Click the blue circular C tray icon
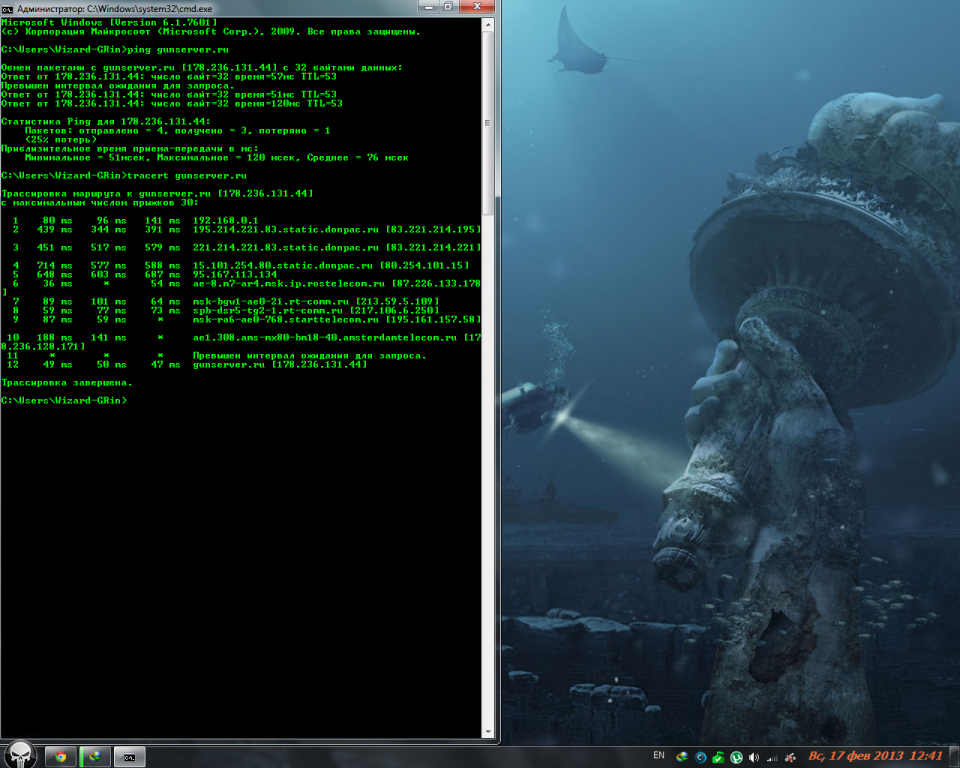 pyautogui.click(x=701, y=756)
